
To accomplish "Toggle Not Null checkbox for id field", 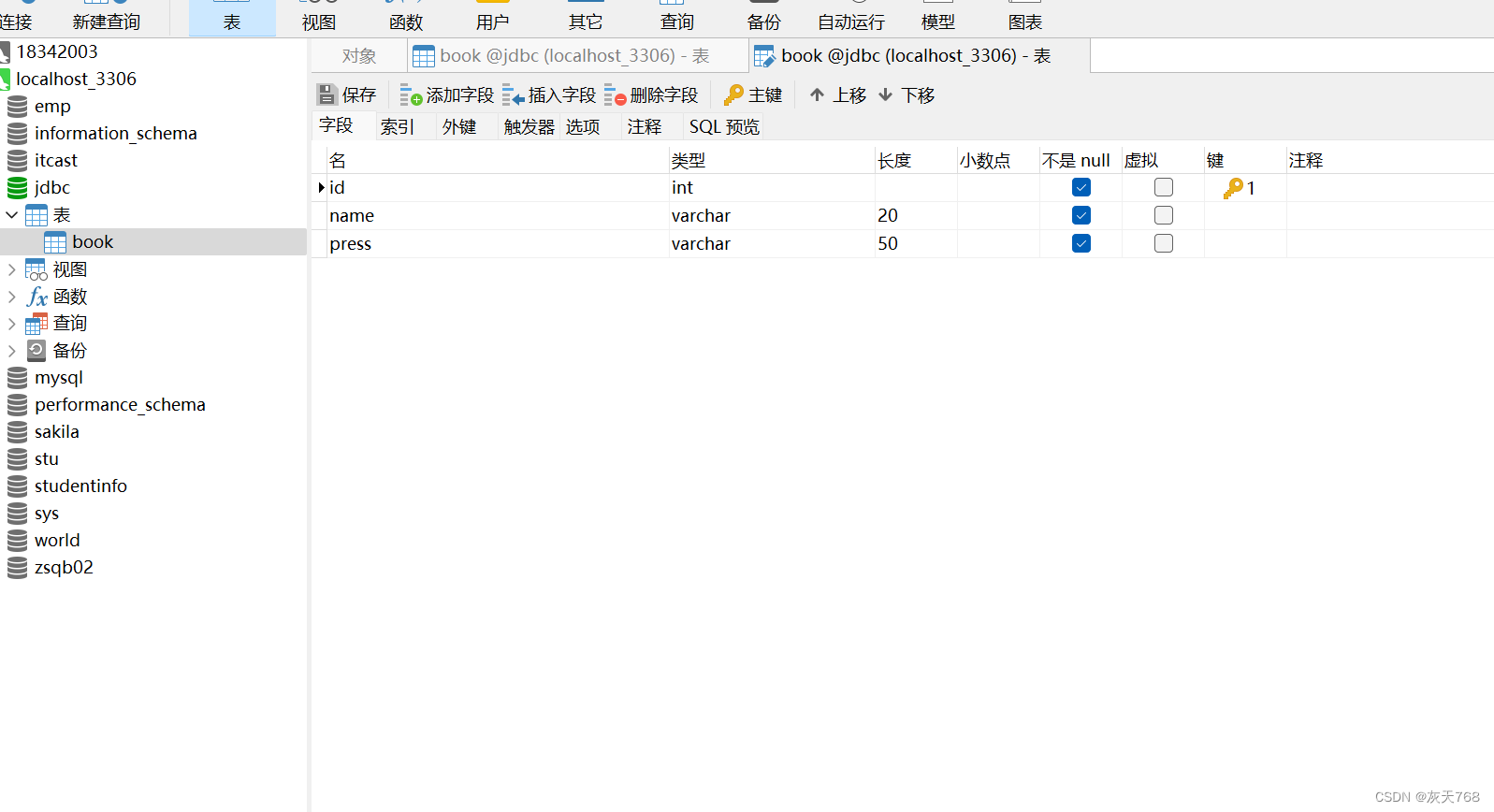I will (1081, 187).
